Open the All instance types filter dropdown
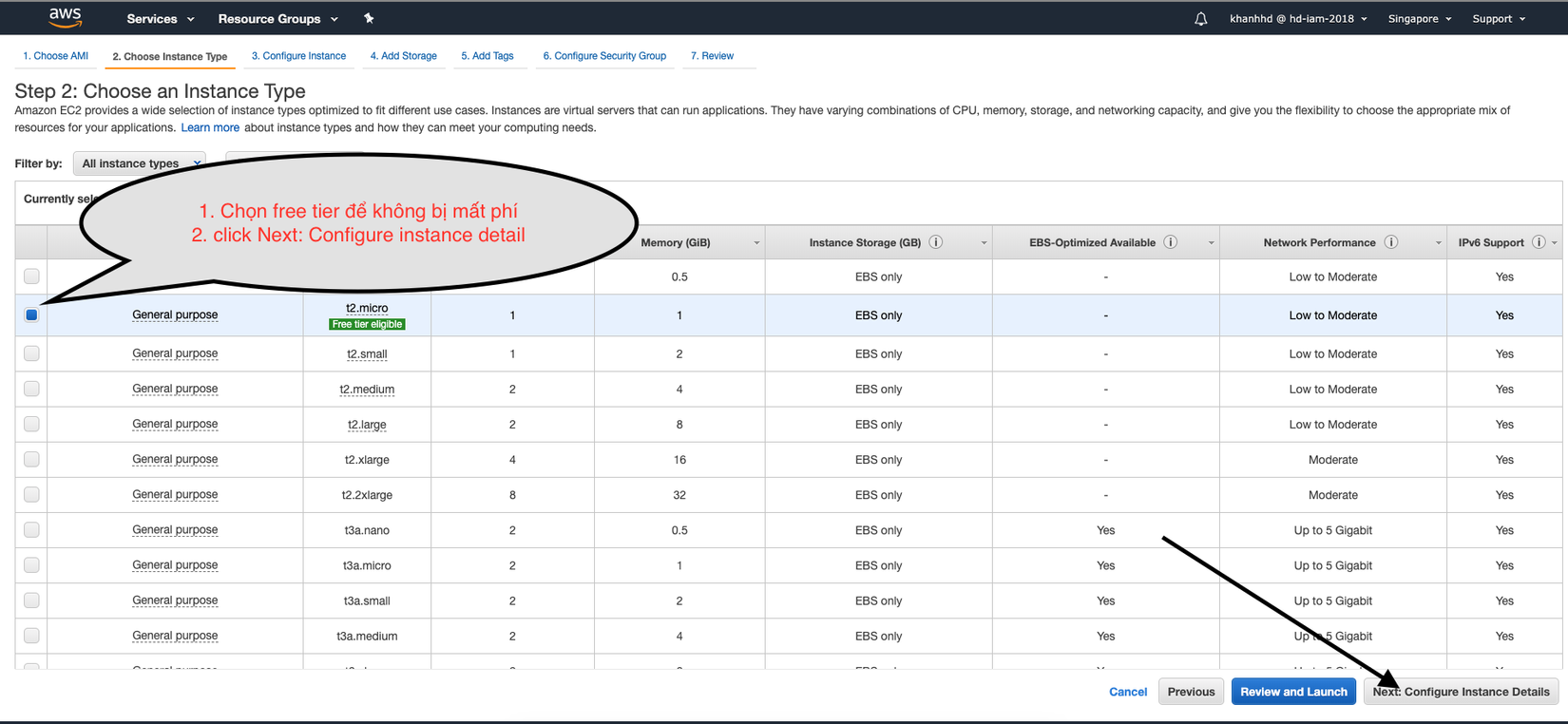Viewport: 1568px width, 724px height. click(140, 163)
